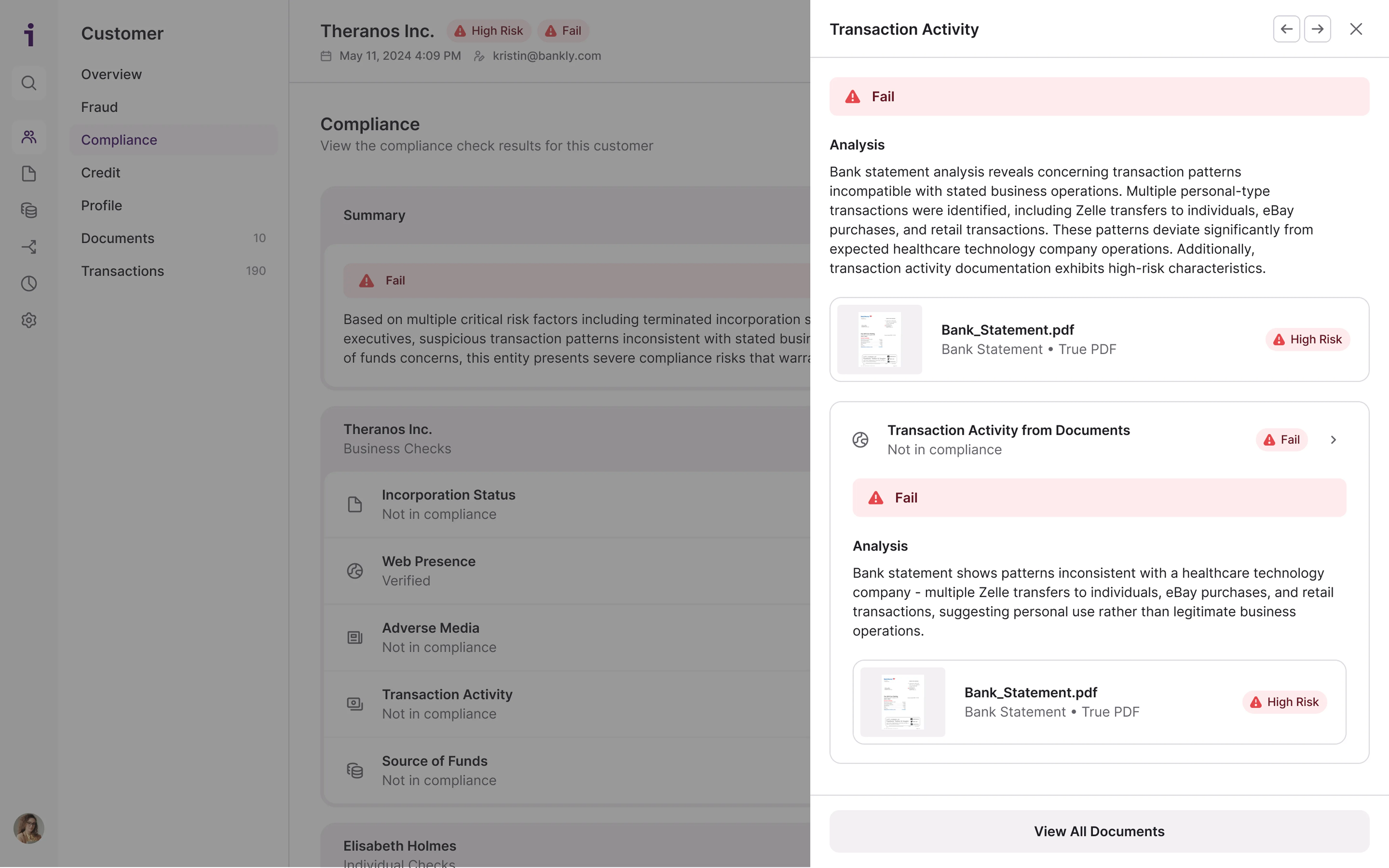
Task: Go to previous check with left arrow
Action: [1286, 29]
